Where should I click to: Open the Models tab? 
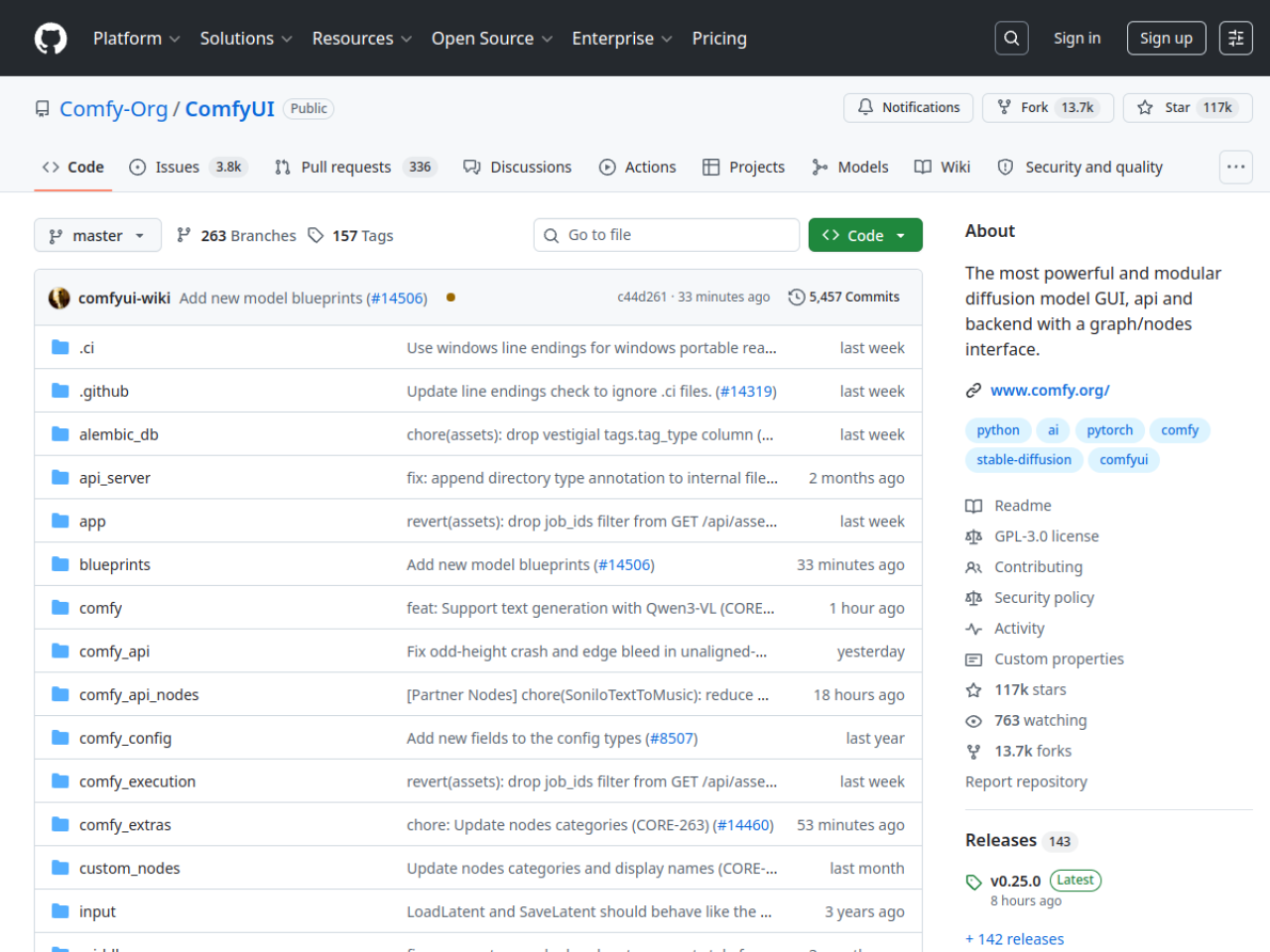pyautogui.click(x=850, y=167)
